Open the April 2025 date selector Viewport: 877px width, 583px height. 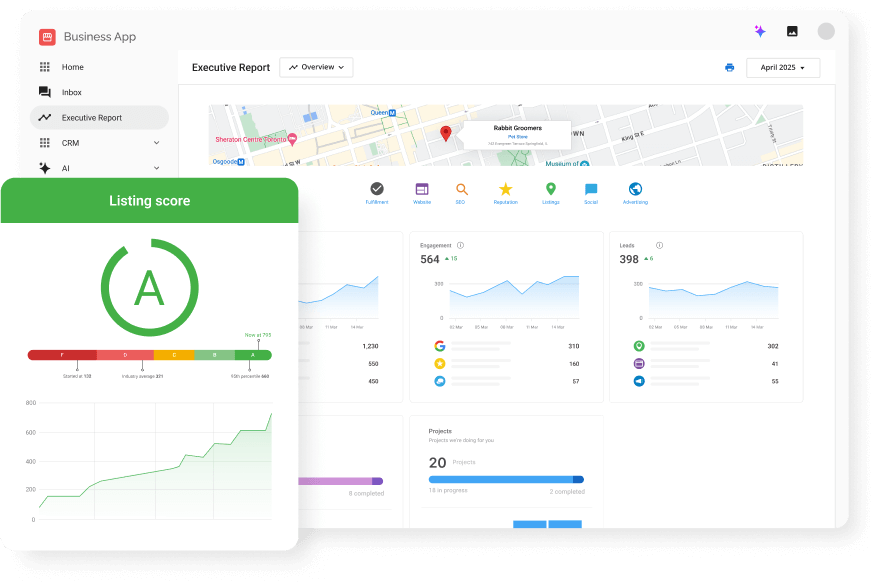point(783,67)
